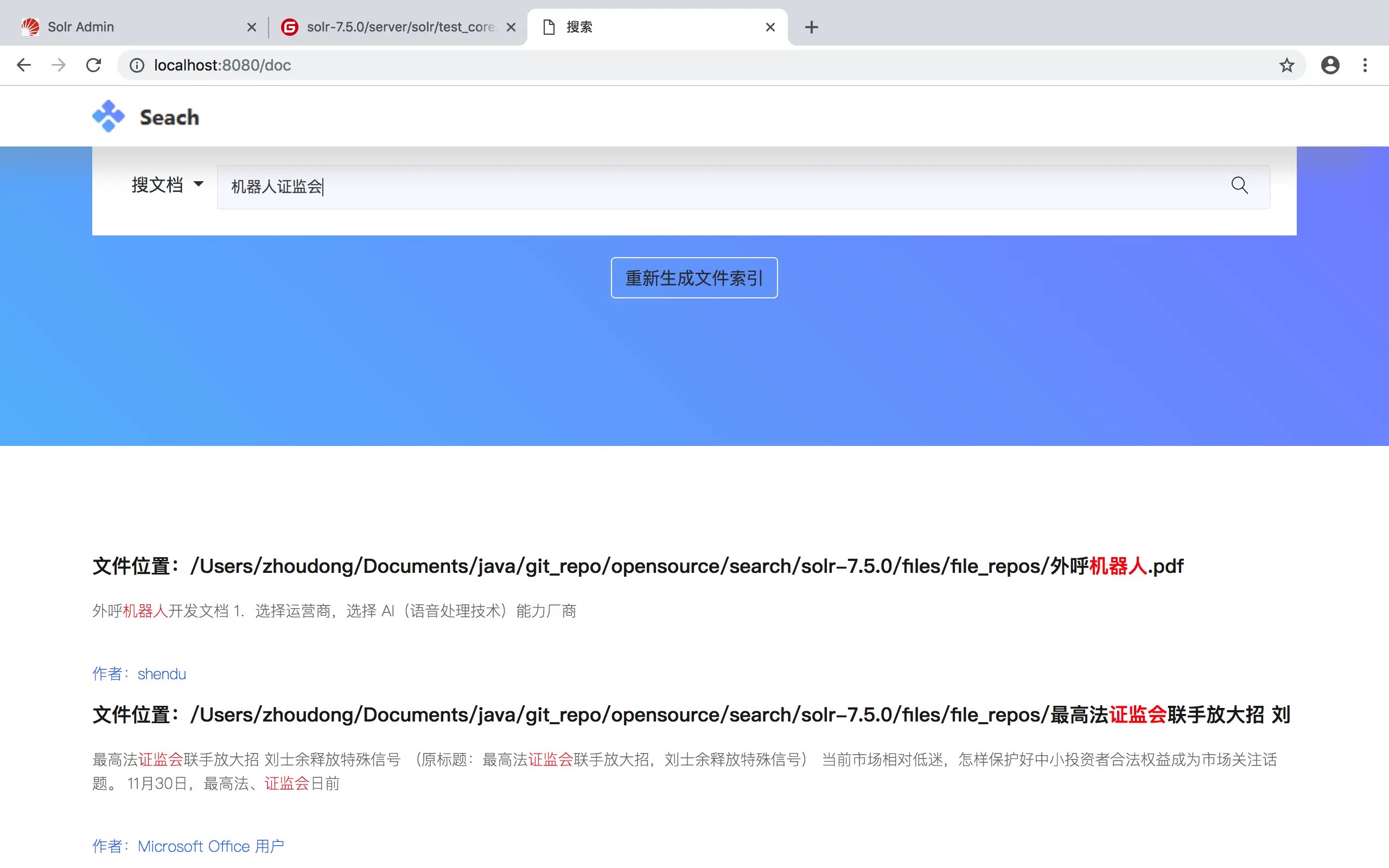Open the Chrome profile avatar menu
Image resolution: width=1389 pixels, height=868 pixels.
click(1330, 66)
